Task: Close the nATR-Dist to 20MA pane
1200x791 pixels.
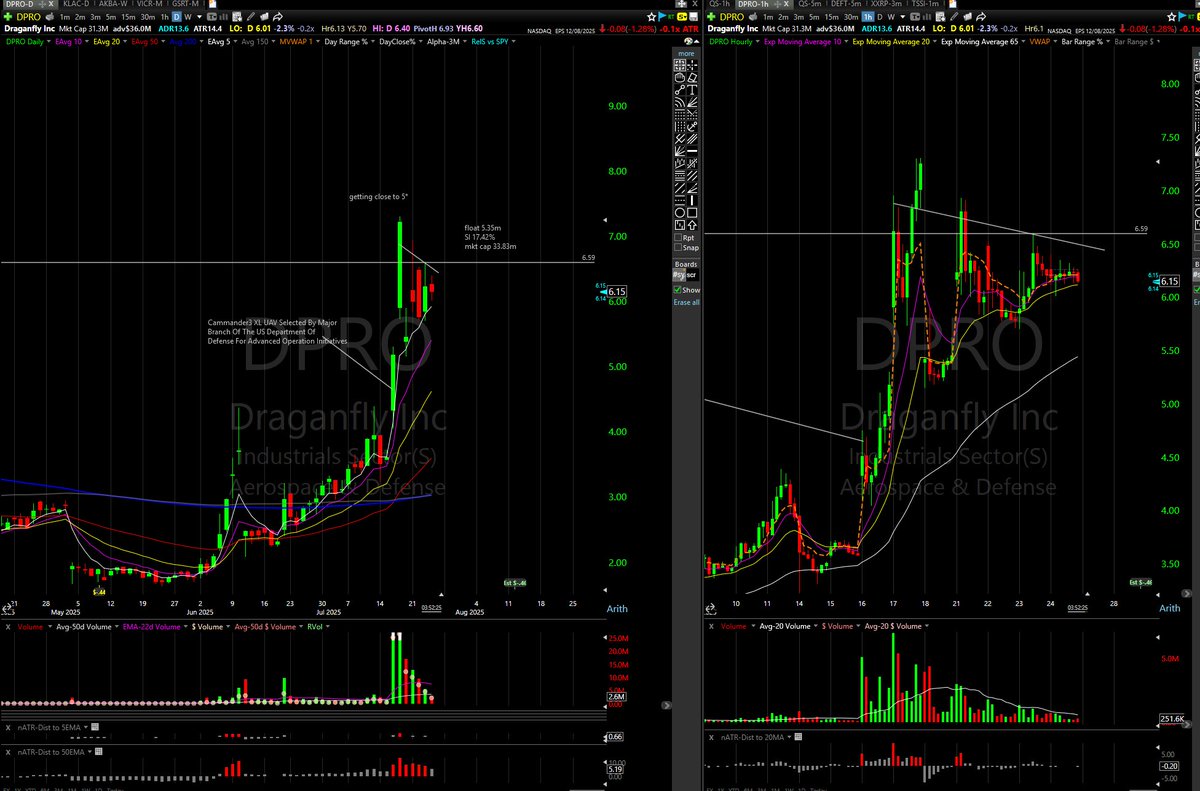Action: pos(711,736)
